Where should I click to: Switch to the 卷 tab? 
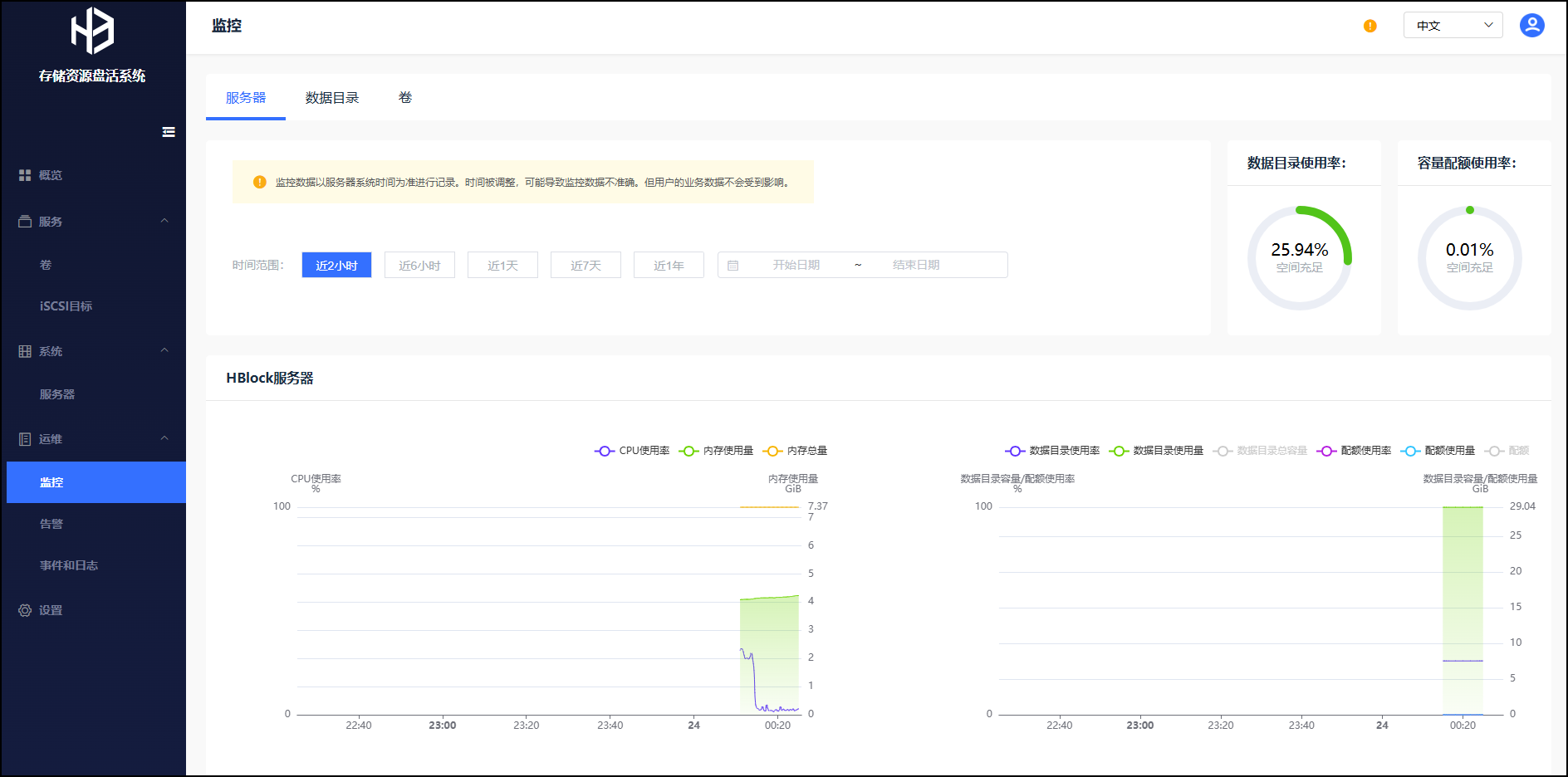[405, 98]
